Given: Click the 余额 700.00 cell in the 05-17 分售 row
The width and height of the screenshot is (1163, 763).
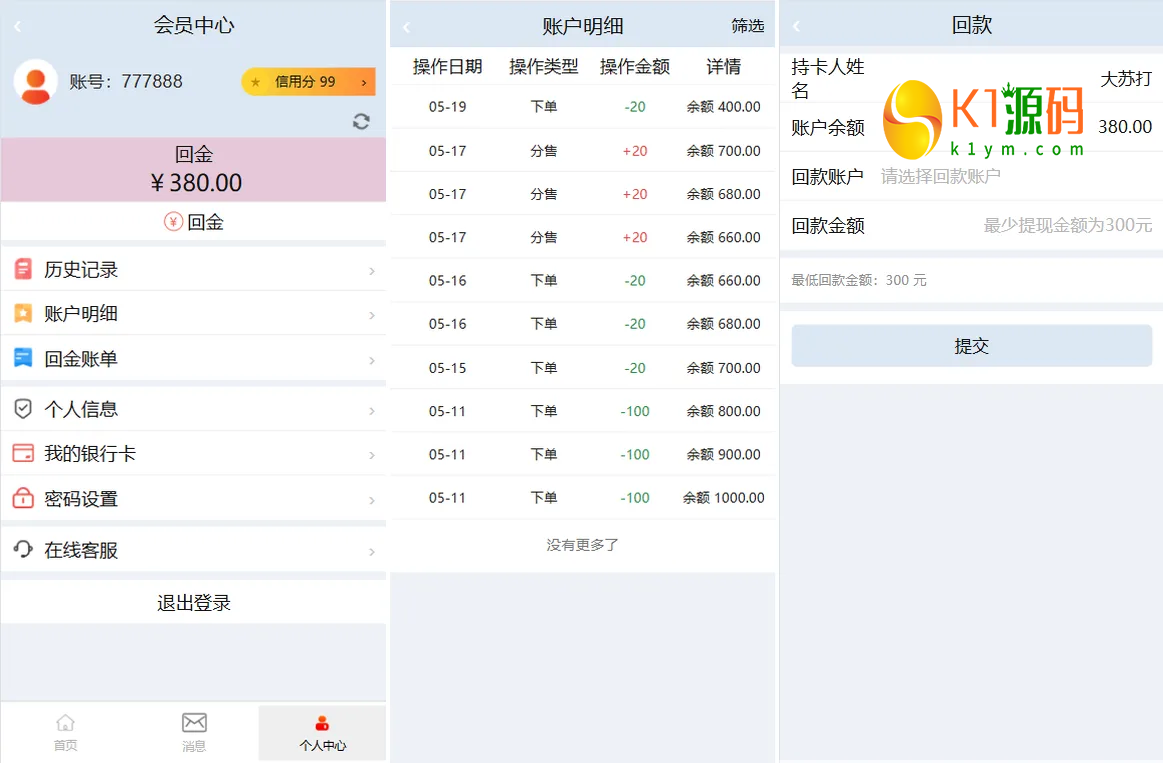Looking at the screenshot, I should tap(723, 151).
